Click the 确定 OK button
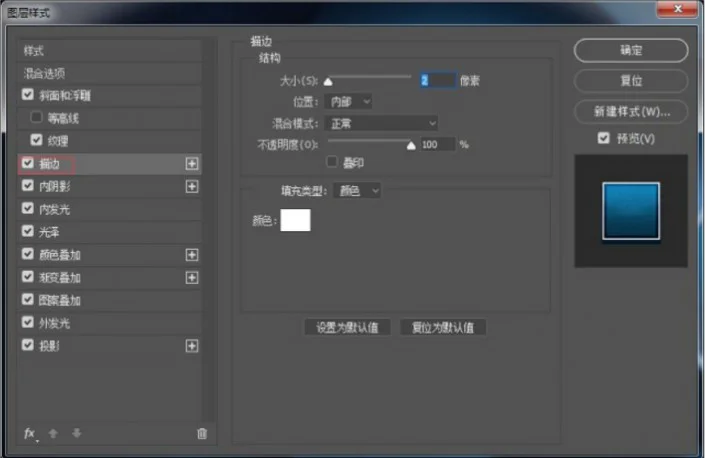Viewport: 705px width, 458px height. click(x=631, y=50)
